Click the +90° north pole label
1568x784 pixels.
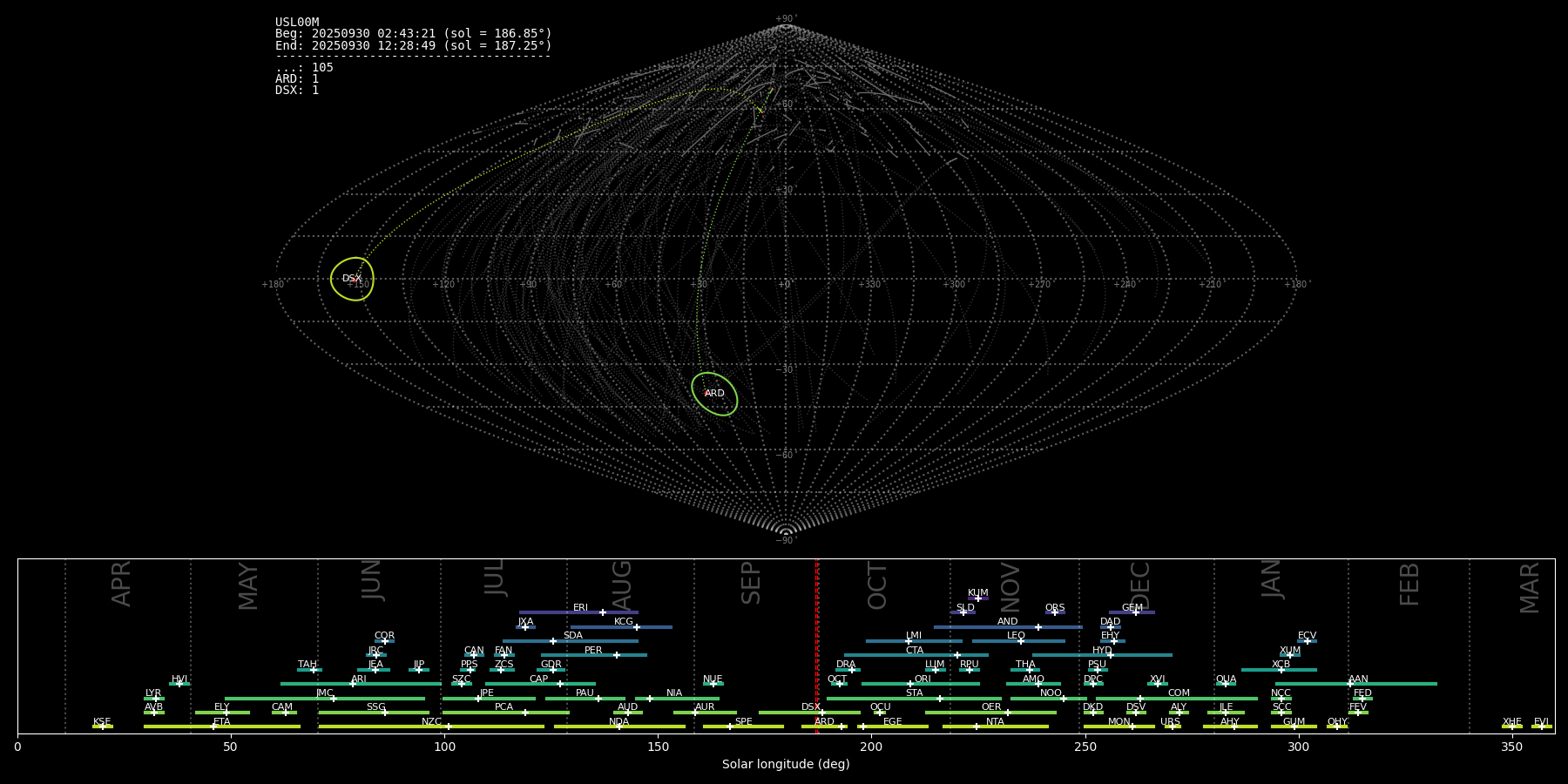pos(786,18)
